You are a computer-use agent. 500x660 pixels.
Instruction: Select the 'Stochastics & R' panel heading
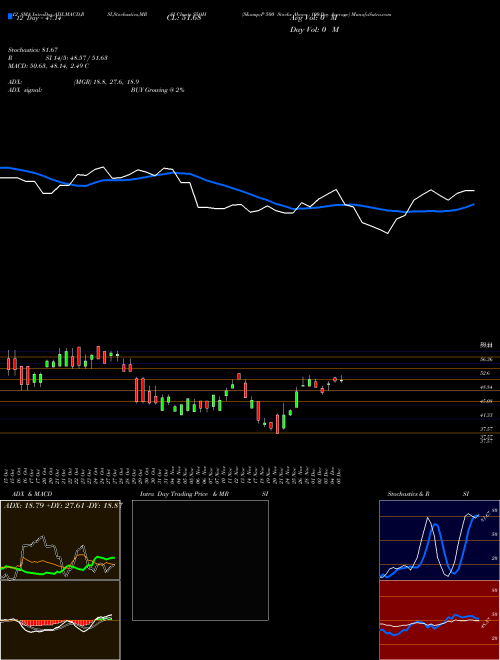point(409,494)
